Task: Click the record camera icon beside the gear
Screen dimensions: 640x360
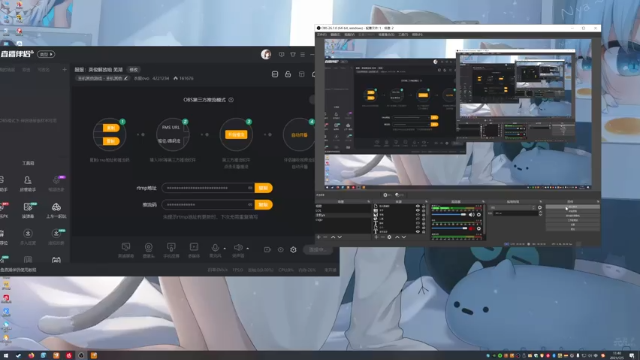Action: click(267, 249)
